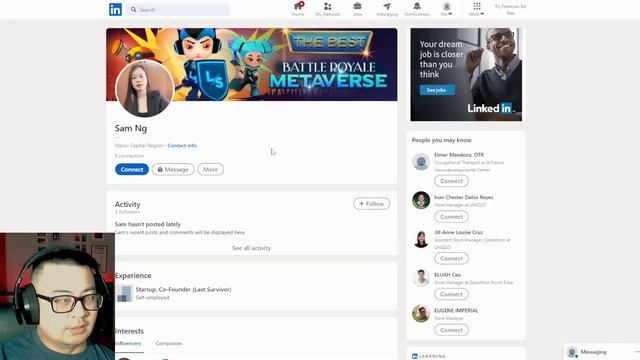
Task: Click the locked Message button
Action: coord(173,169)
